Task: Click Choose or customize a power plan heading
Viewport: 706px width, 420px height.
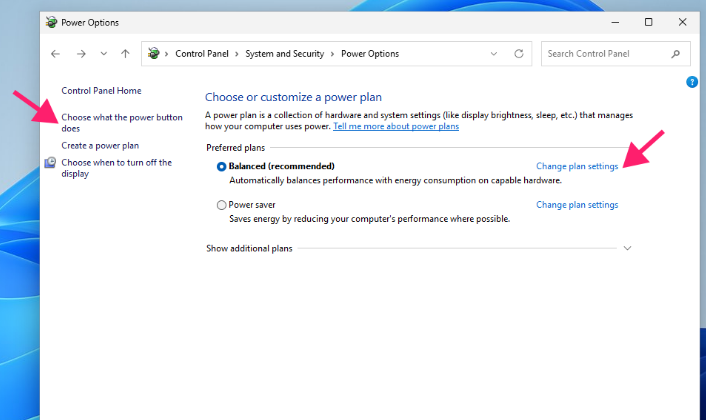Action: click(x=293, y=97)
